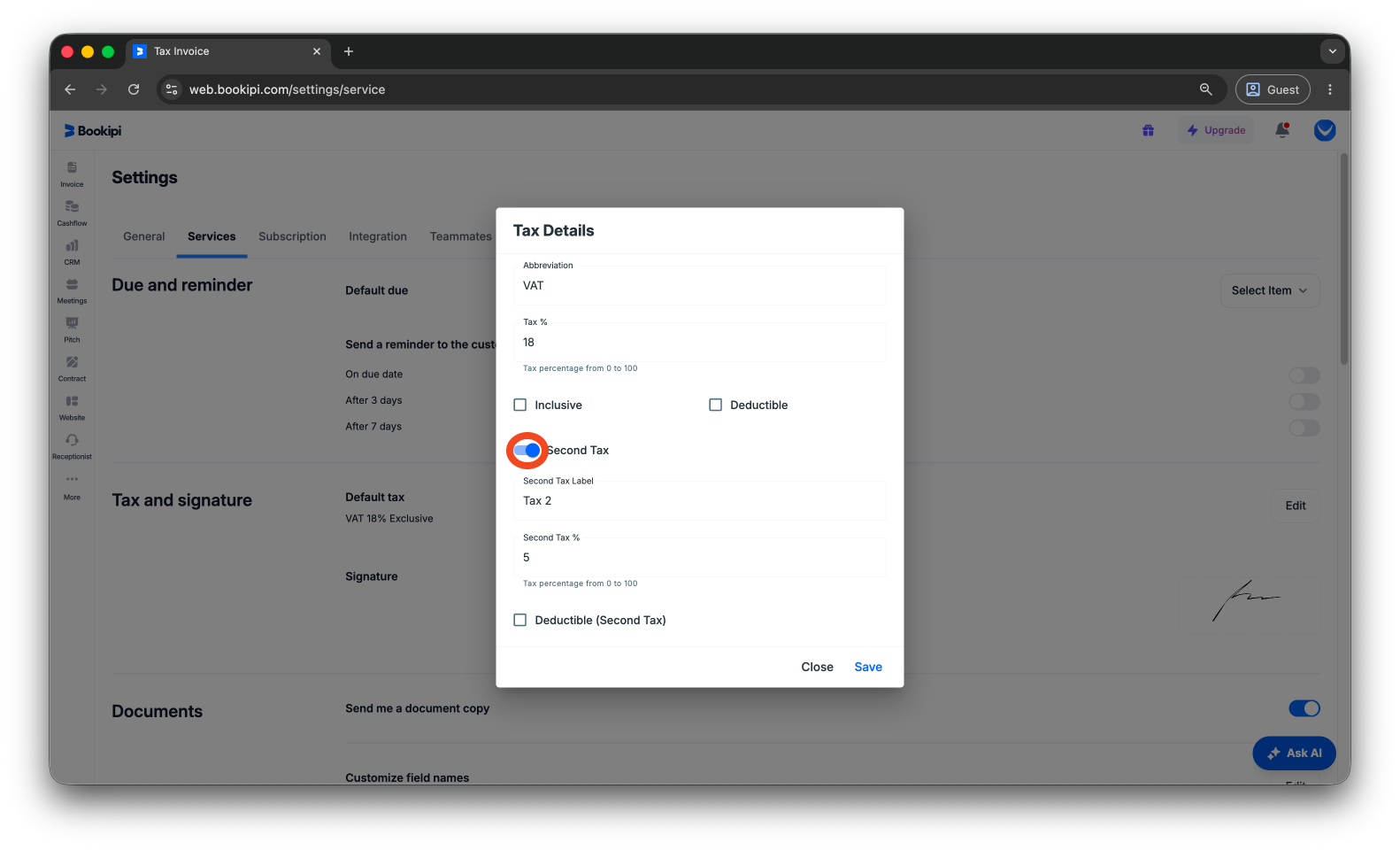Open Chrome three-dot menu
The height and width of the screenshot is (850, 1400).
[1329, 89]
